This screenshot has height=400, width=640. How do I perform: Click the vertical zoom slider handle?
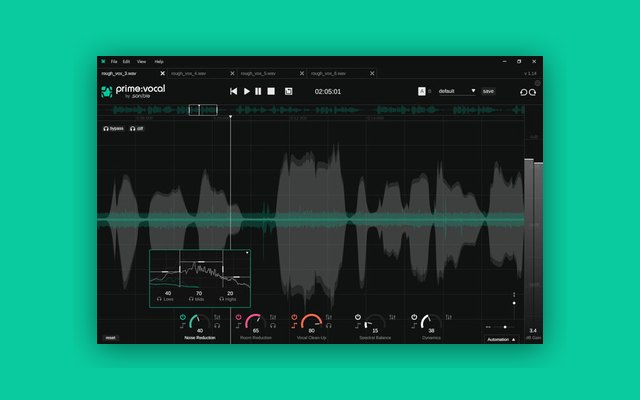click(x=514, y=303)
